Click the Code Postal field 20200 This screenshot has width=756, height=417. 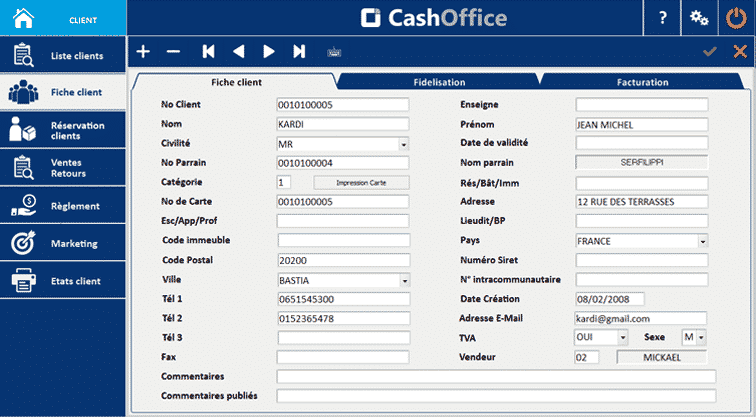344,260
